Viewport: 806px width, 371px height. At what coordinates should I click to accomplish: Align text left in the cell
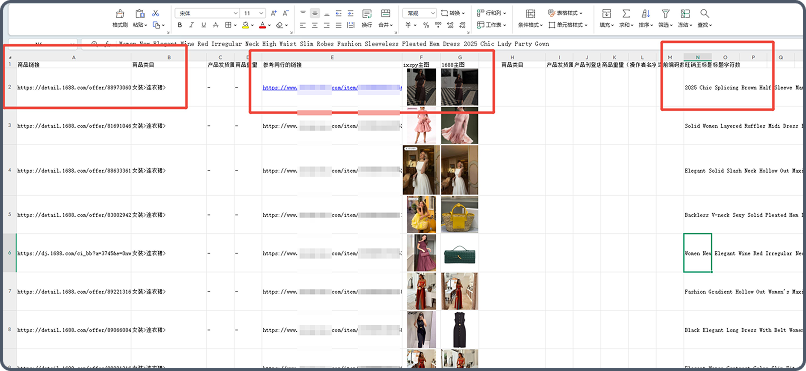click(303, 25)
